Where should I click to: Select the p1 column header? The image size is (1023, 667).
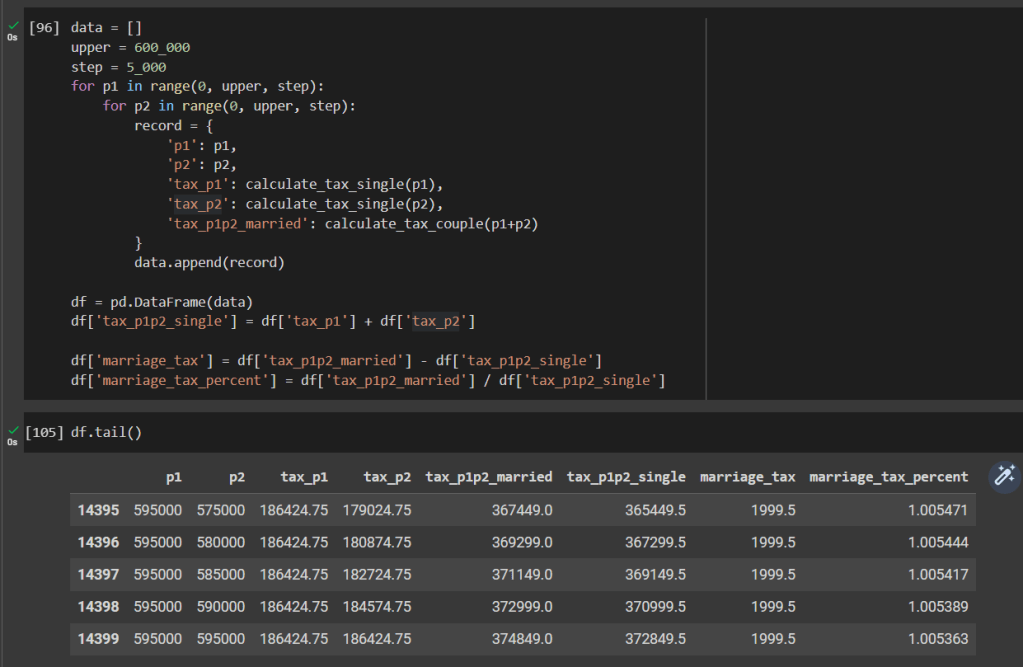coord(174,477)
